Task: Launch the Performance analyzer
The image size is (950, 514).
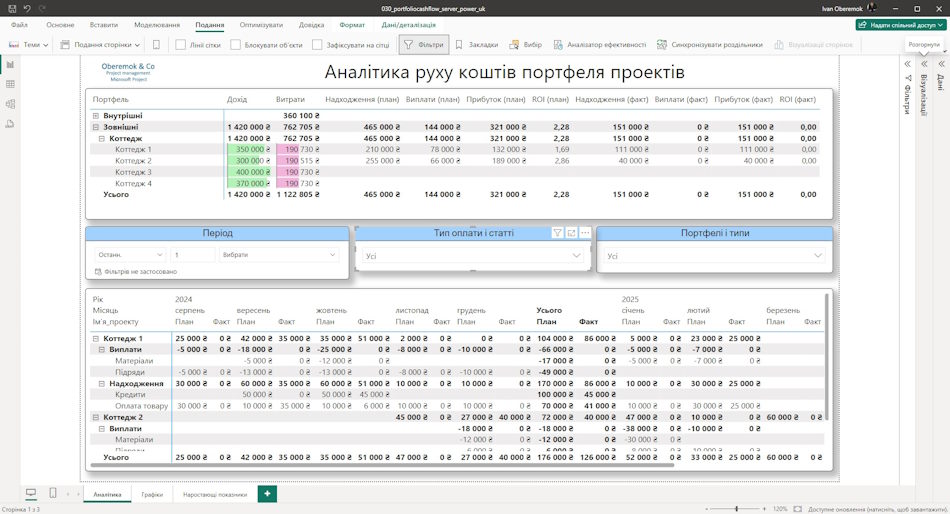Action: (599, 44)
